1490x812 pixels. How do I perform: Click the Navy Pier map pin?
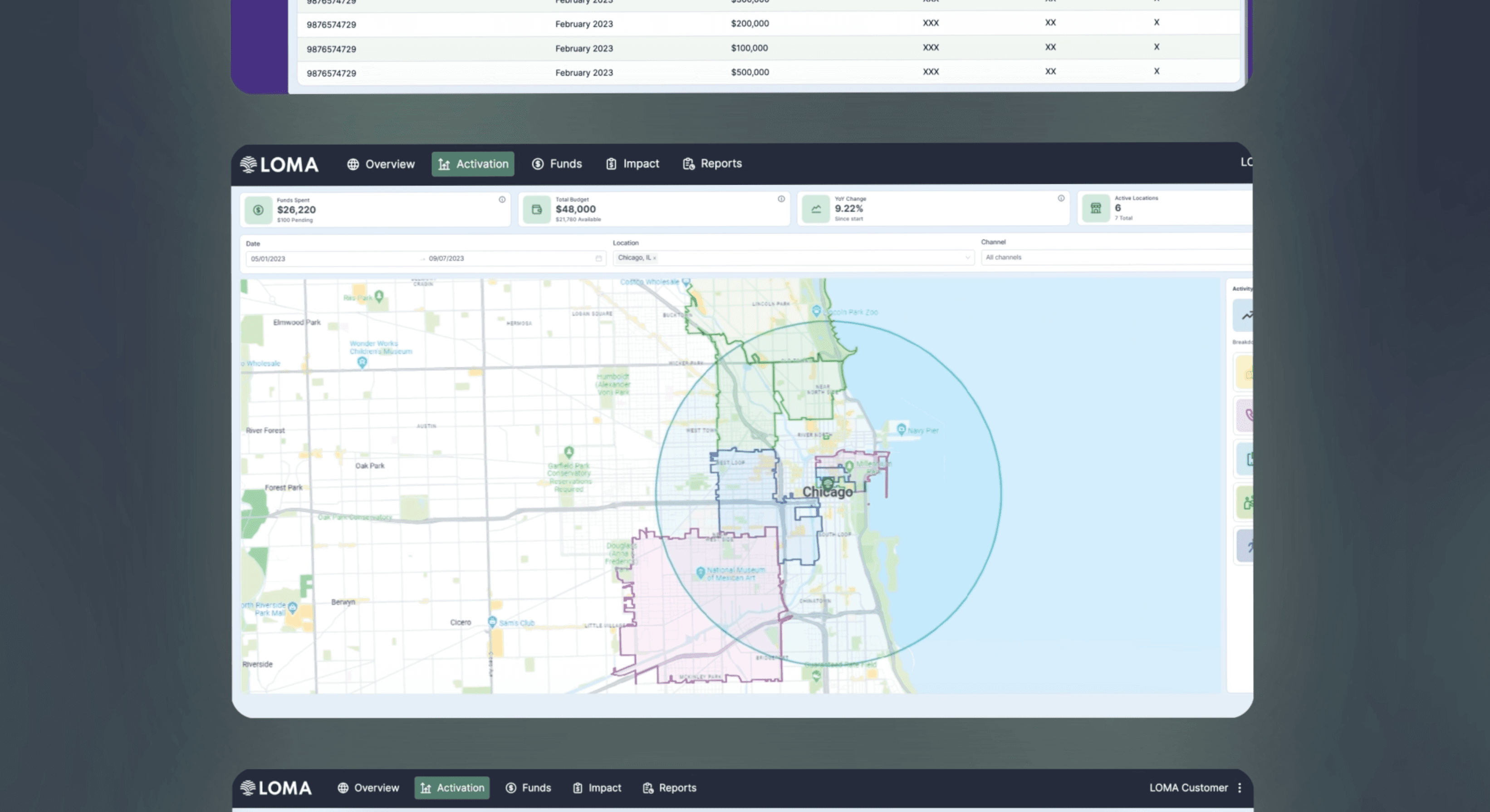click(x=901, y=429)
